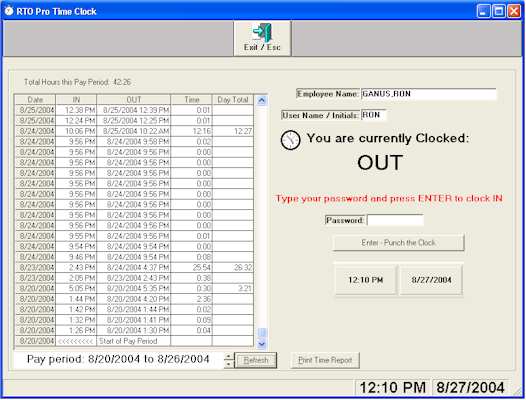The height and width of the screenshot is (400, 526).
Task: Maximize the RTO Pro Time Clock window
Action: point(498,11)
